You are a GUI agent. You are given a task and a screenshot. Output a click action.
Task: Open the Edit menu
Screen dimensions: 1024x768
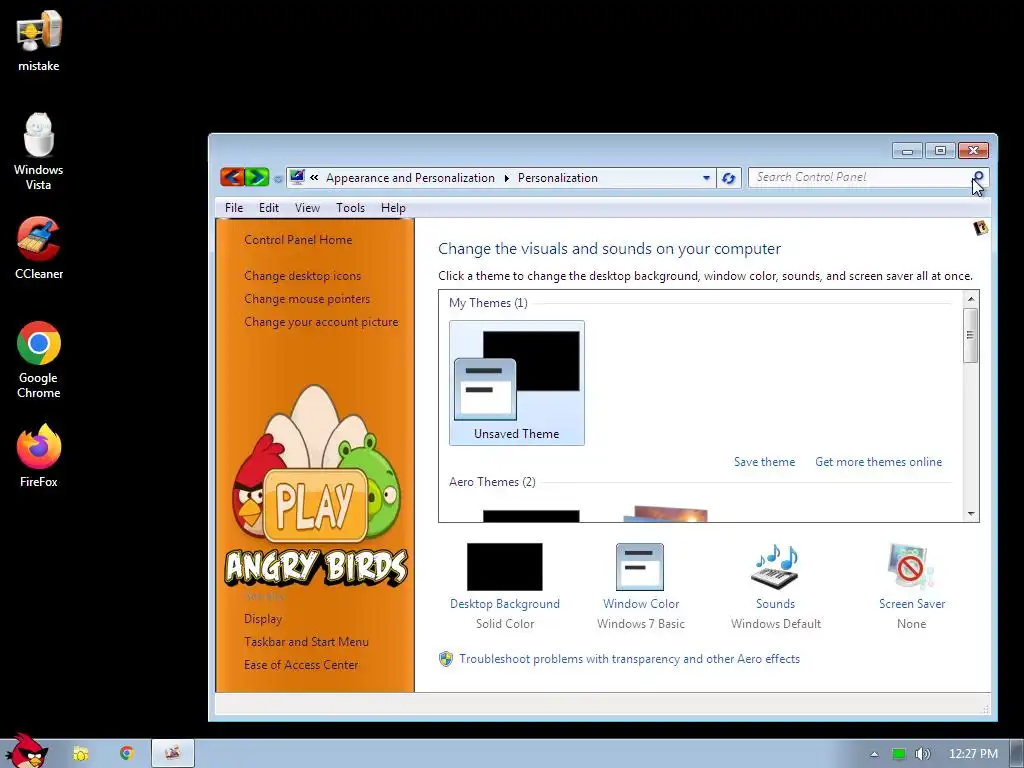(x=268, y=208)
